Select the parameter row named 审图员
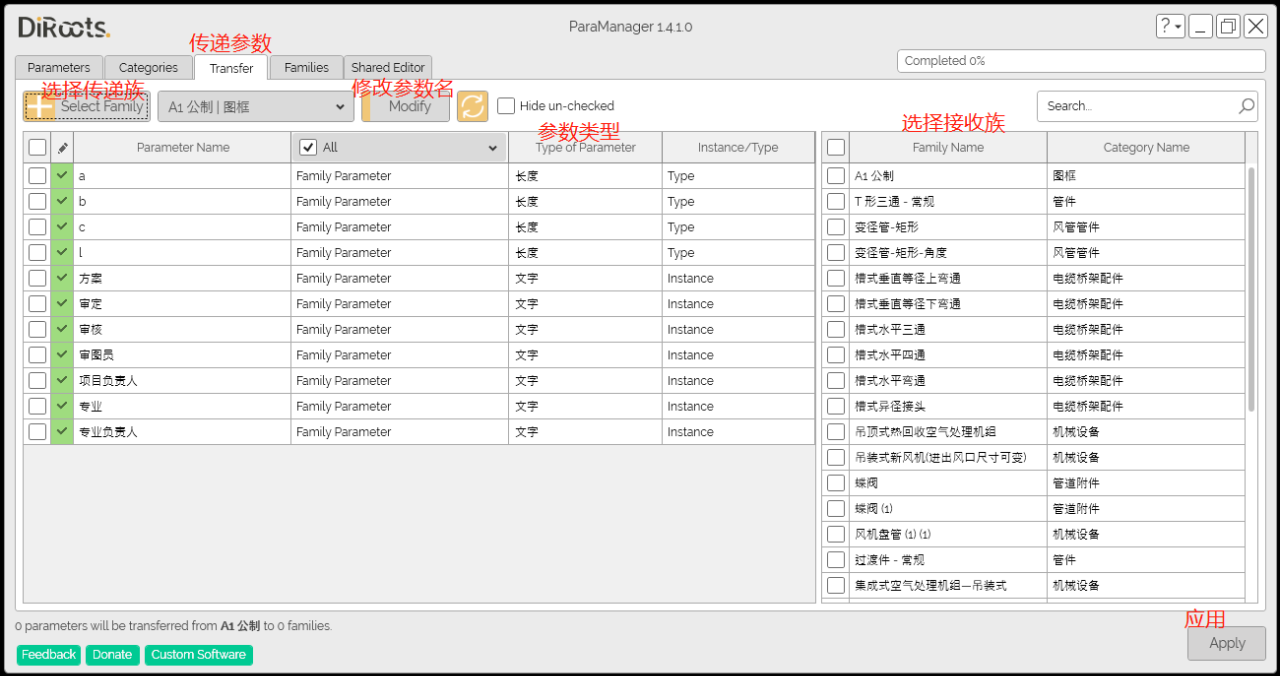1280x676 pixels. [x=419, y=355]
